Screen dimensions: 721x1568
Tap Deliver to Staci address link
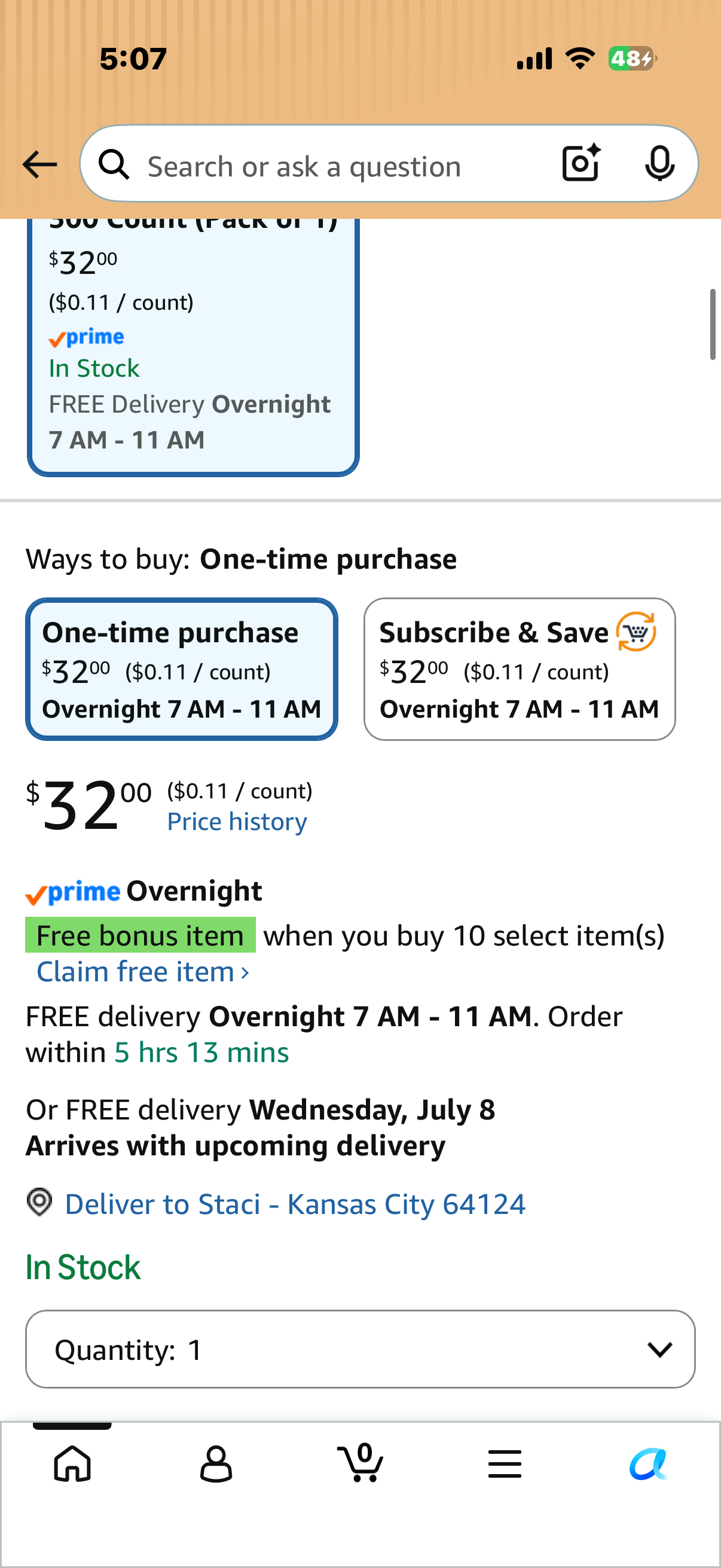point(295,1204)
